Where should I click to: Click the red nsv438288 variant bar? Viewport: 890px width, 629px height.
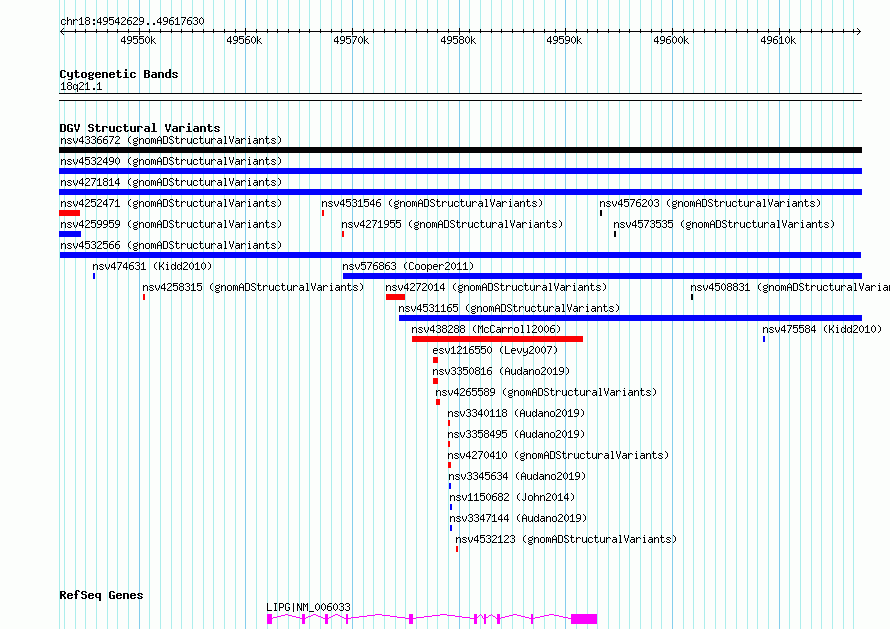pyautogui.click(x=497, y=339)
